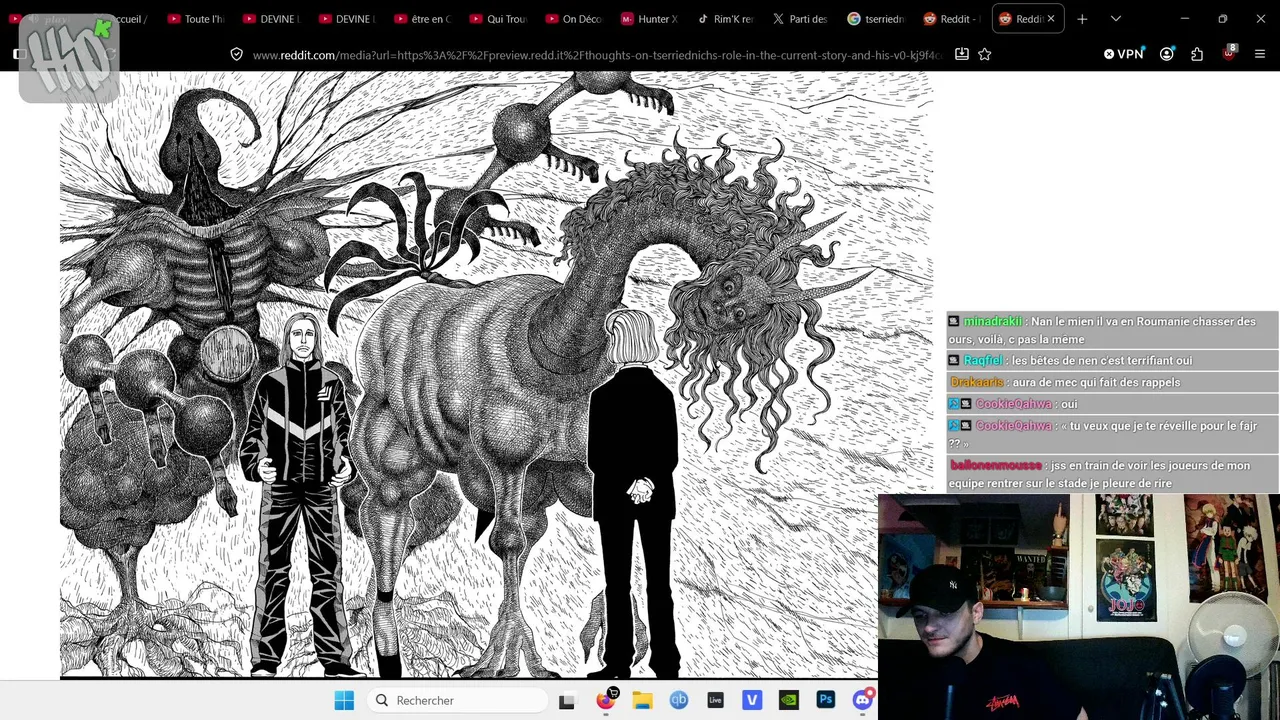The height and width of the screenshot is (720, 1280).
Task: Click the site security shield icon
Action: point(236,54)
